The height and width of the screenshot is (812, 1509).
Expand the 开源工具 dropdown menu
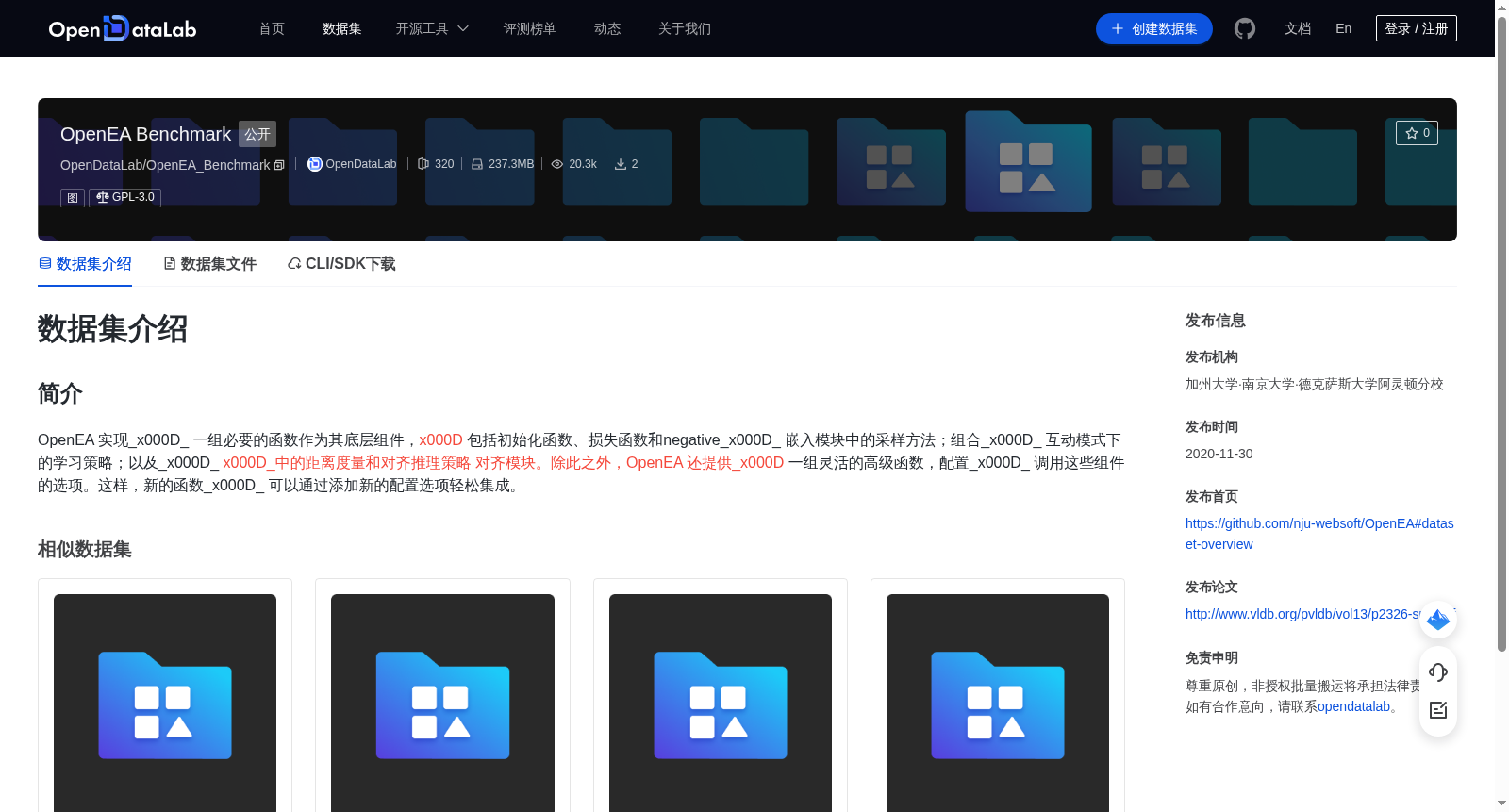tap(432, 28)
